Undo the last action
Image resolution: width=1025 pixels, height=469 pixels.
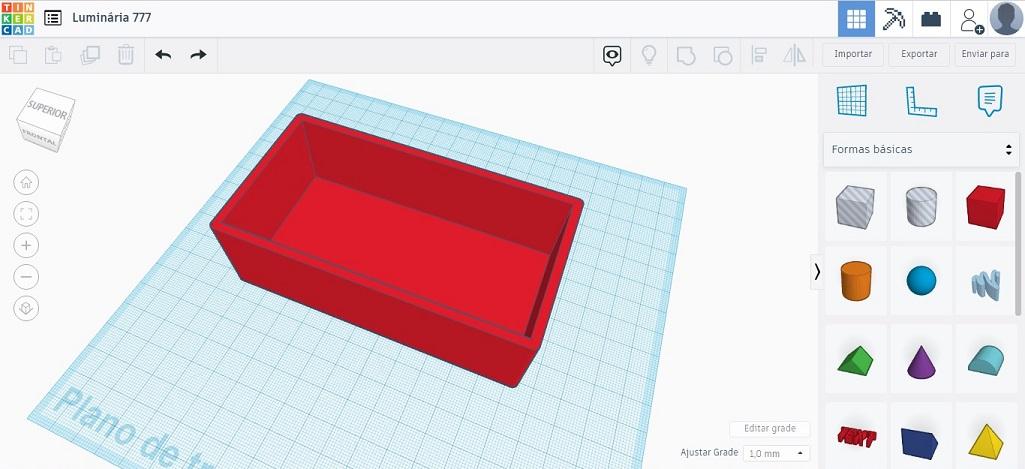[x=163, y=55]
